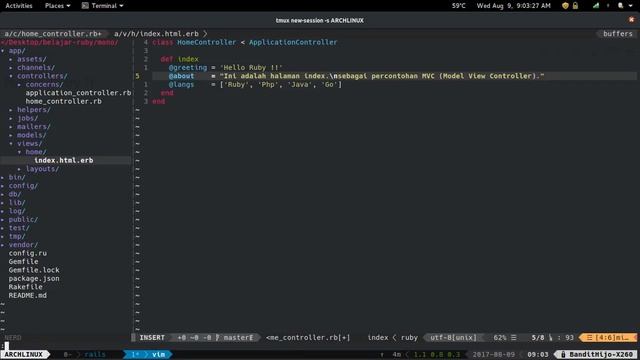This screenshot has height=360, width=640.
Task: Click the padlock tray icon in top bar
Action: tap(575, 6)
